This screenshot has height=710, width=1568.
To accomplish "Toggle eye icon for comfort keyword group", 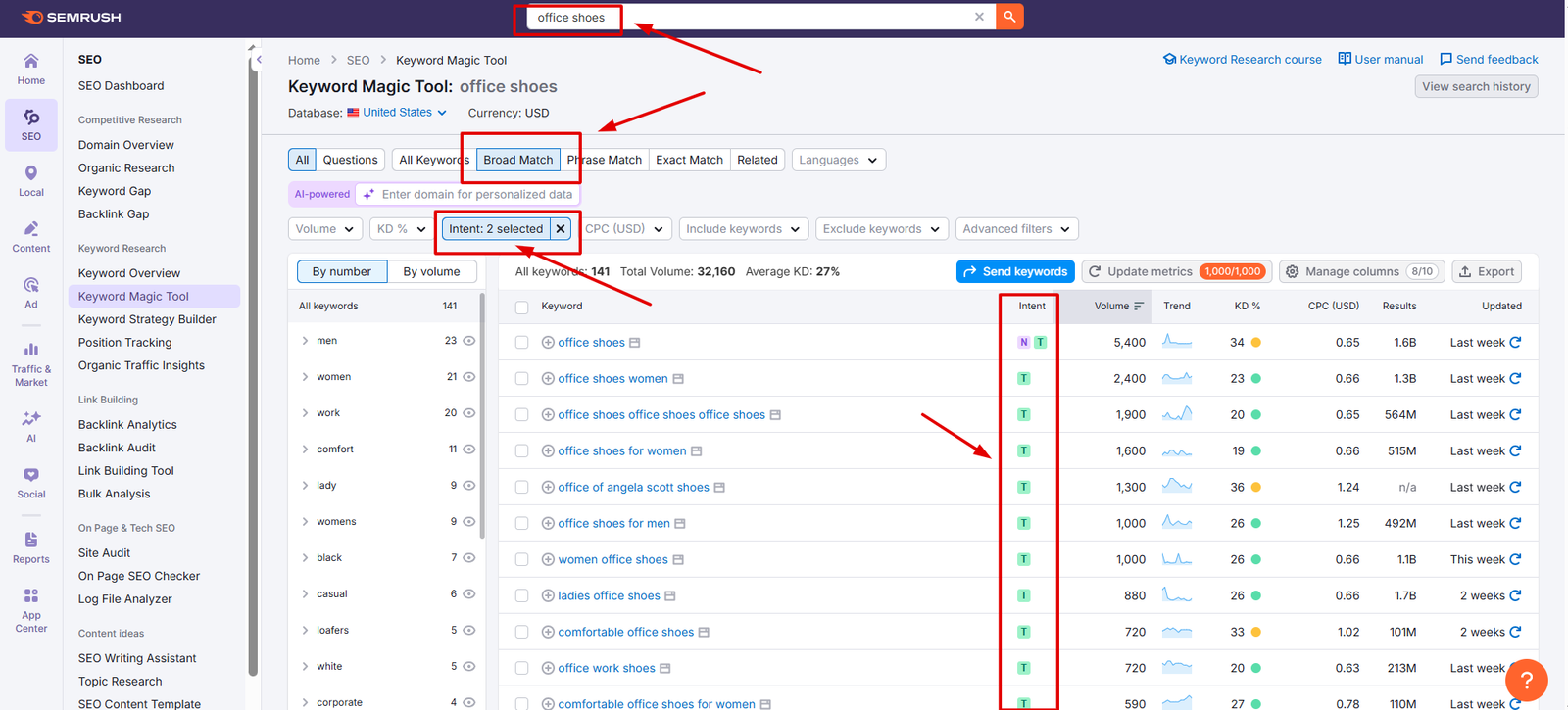I will [x=469, y=449].
